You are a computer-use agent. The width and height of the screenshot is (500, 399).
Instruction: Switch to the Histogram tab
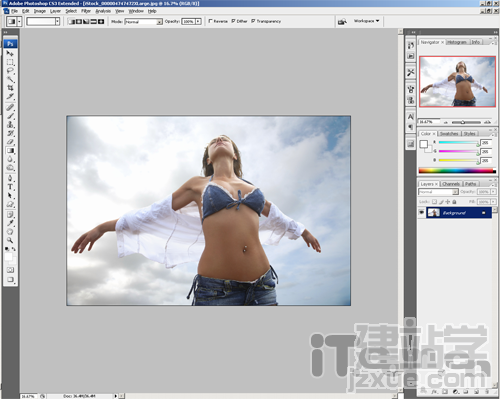(457, 42)
